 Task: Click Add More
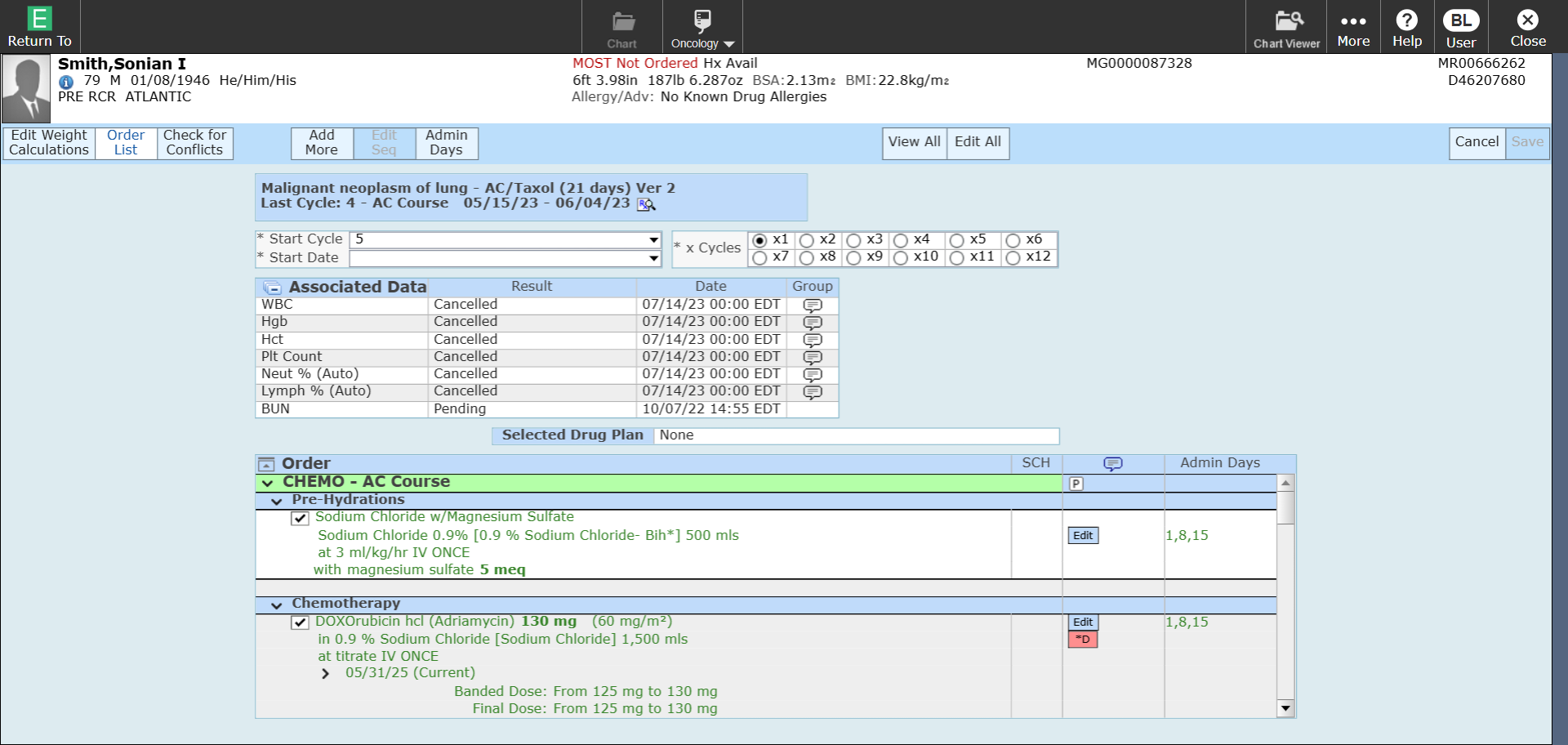[322, 143]
